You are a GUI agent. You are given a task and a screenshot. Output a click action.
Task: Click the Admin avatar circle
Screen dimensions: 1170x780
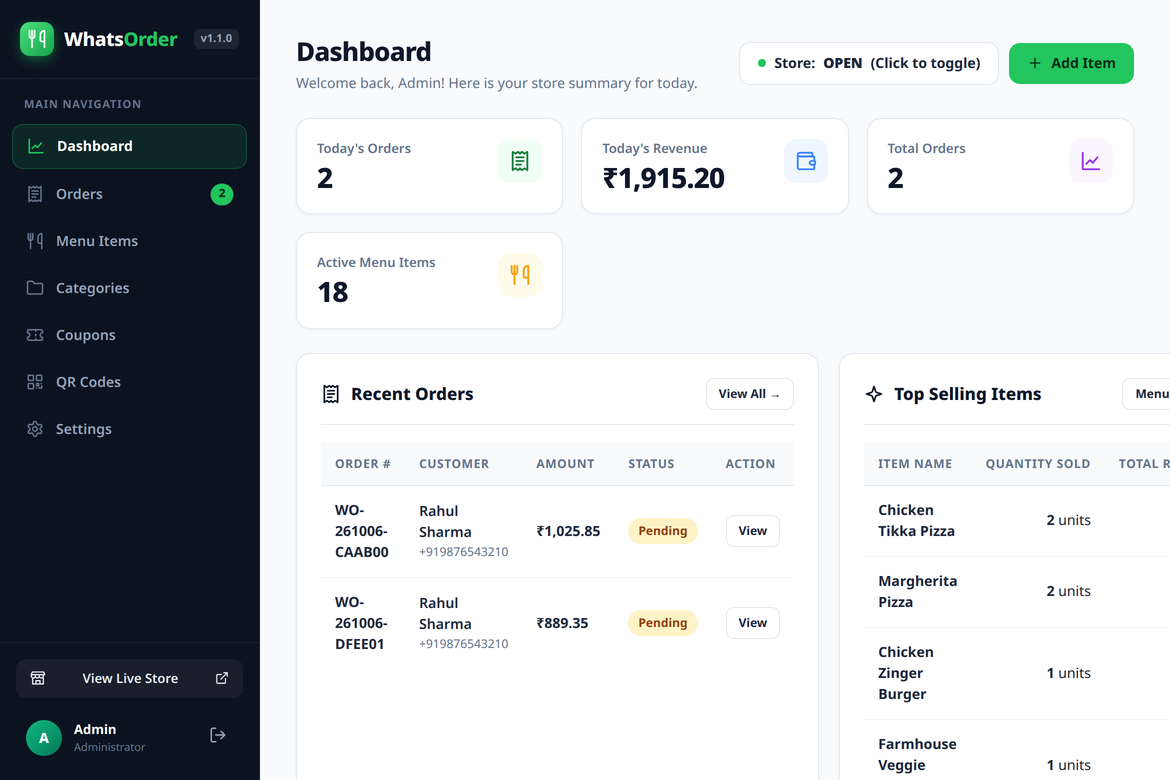44,737
